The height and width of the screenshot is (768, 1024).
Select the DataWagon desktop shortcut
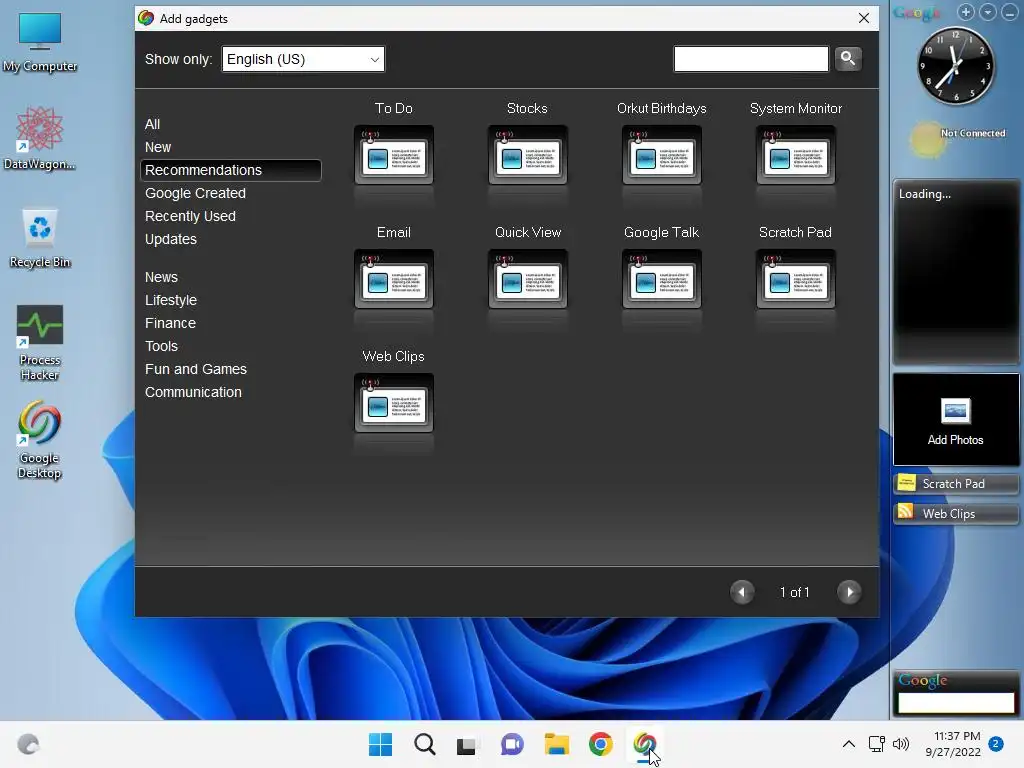[x=40, y=138]
